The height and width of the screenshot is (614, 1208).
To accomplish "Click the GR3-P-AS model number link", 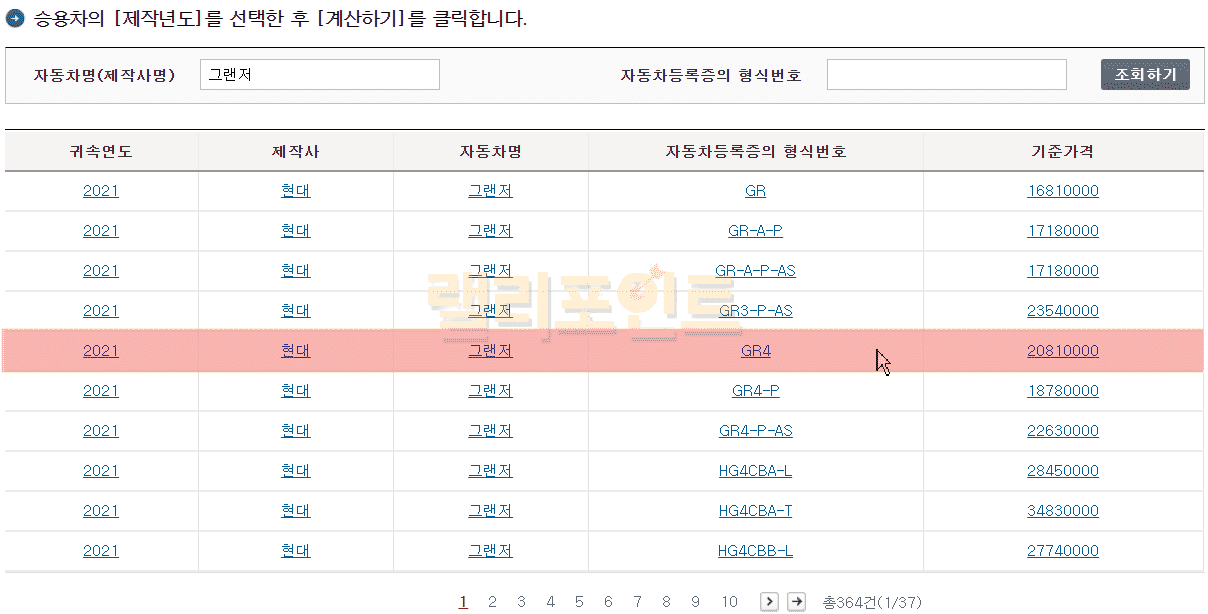I will pyautogui.click(x=755, y=311).
